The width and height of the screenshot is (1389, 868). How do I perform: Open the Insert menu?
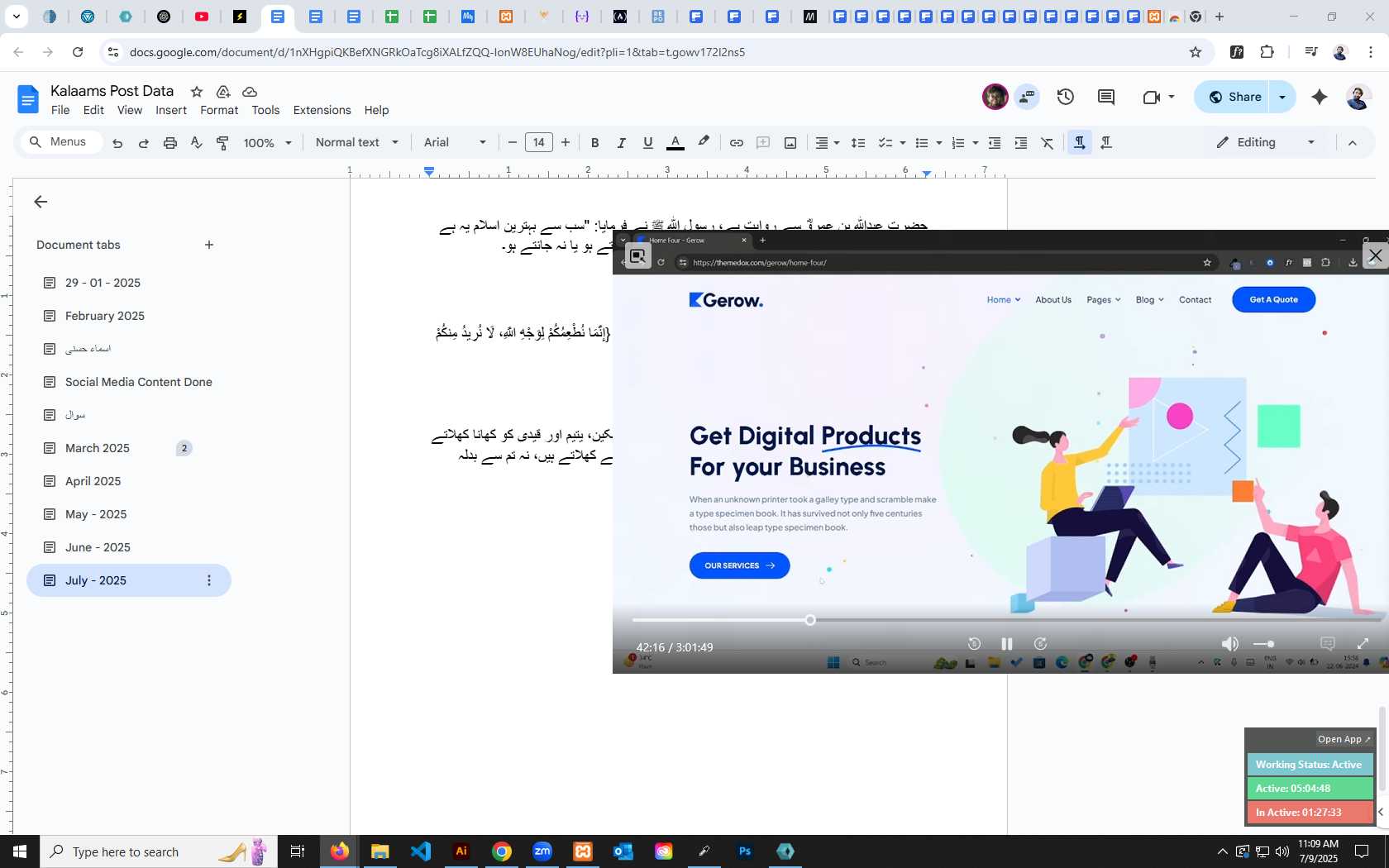(x=171, y=110)
